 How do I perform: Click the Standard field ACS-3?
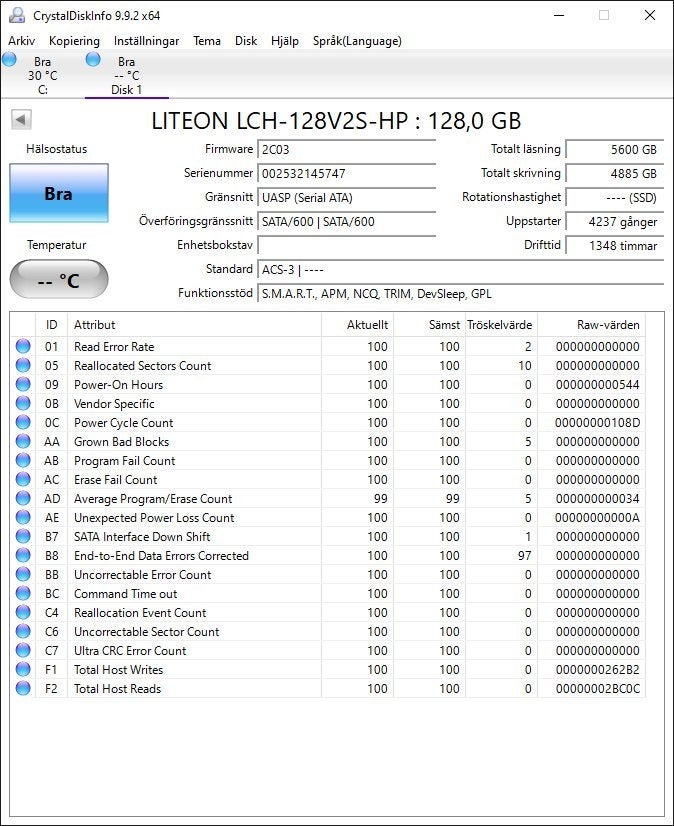(x=461, y=270)
